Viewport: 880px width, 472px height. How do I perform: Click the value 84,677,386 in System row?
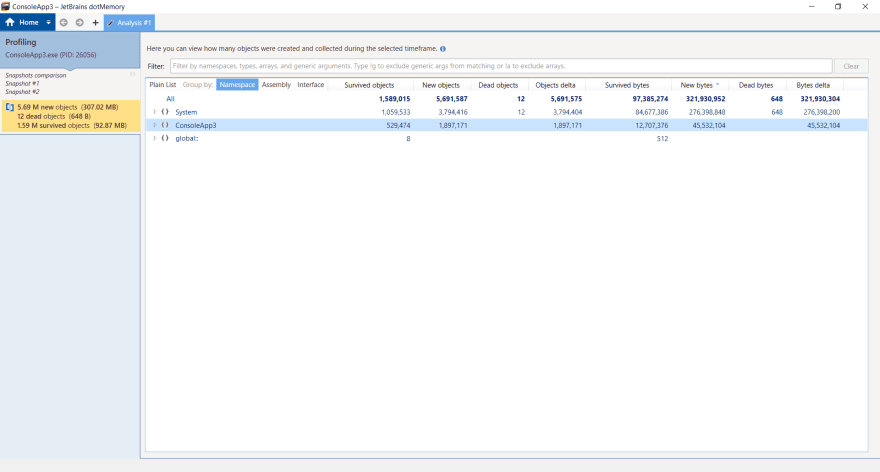point(652,112)
